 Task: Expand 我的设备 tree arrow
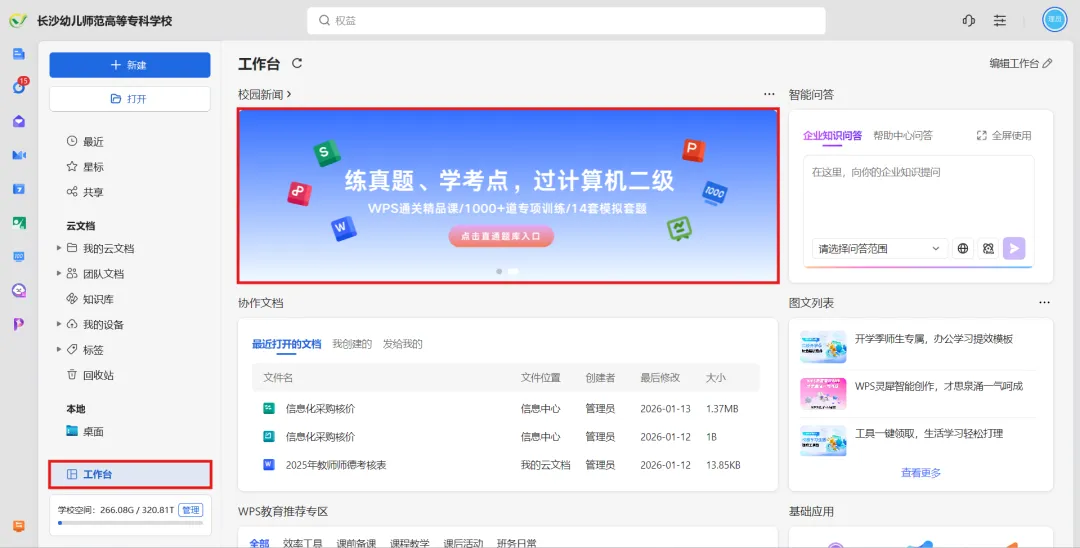[59, 324]
